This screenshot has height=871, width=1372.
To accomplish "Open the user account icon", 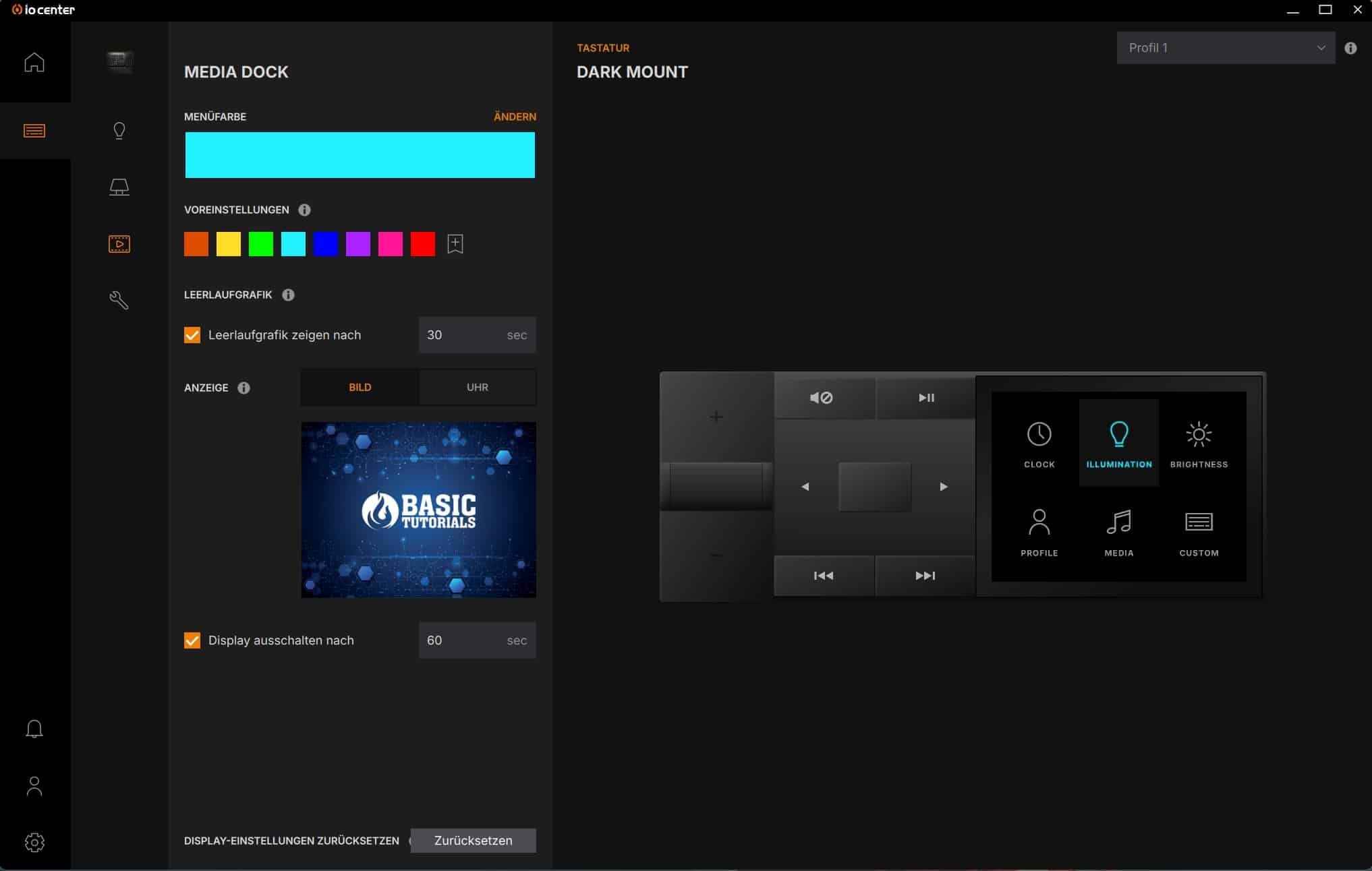I will tap(34, 786).
